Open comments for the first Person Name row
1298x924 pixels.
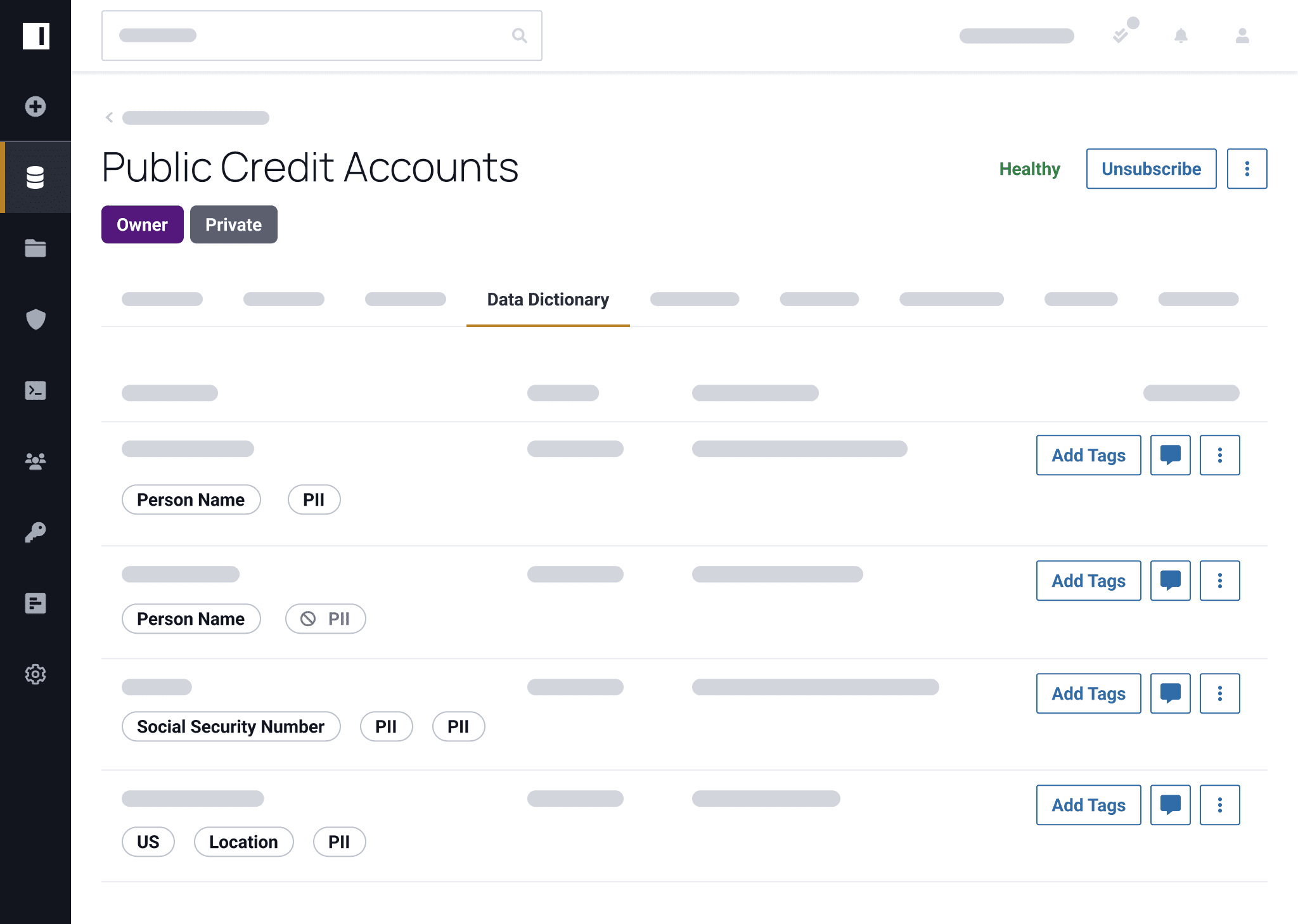[1170, 455]
